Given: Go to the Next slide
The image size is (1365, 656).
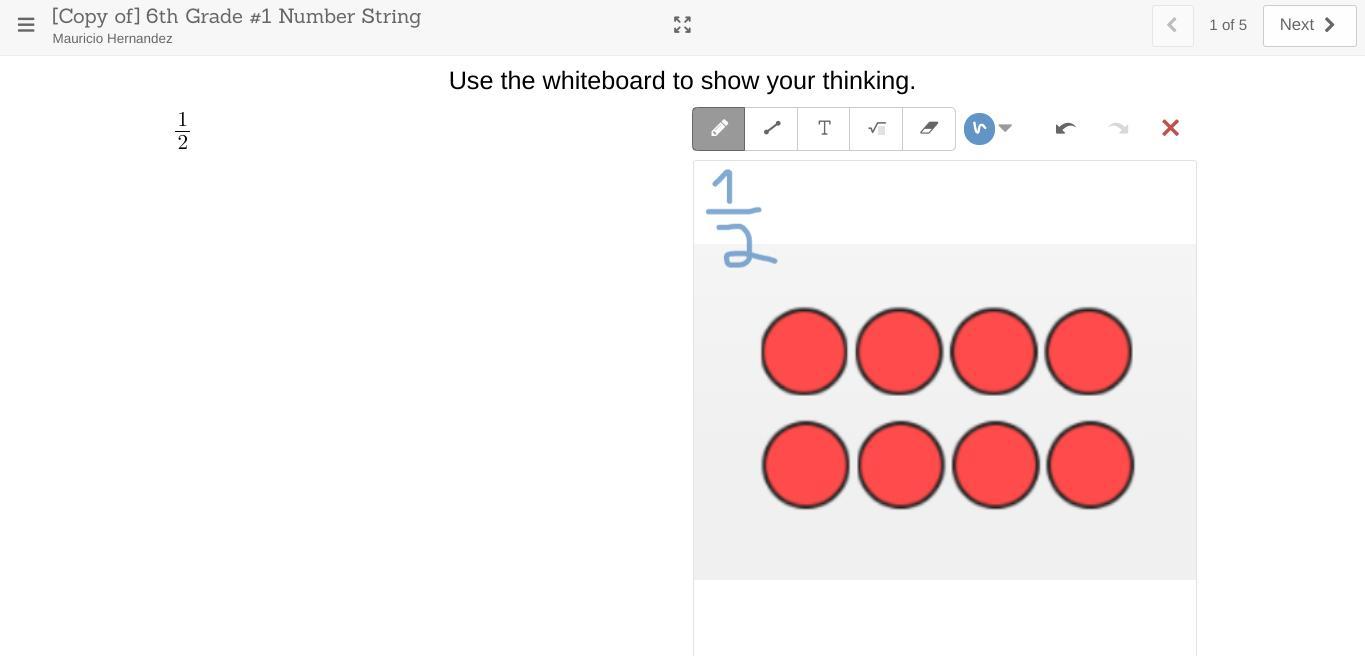Looking at the screenshot, I should click(x=1309, y=25).
